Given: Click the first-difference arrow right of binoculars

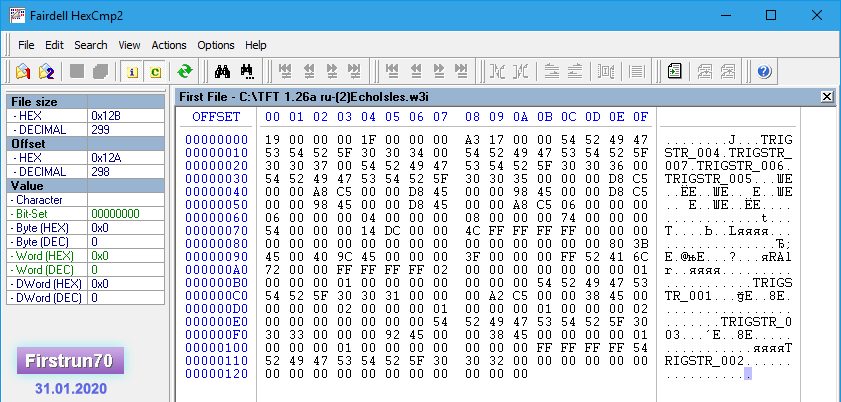Looking at the screenshot, I should (x=285, y=71).
